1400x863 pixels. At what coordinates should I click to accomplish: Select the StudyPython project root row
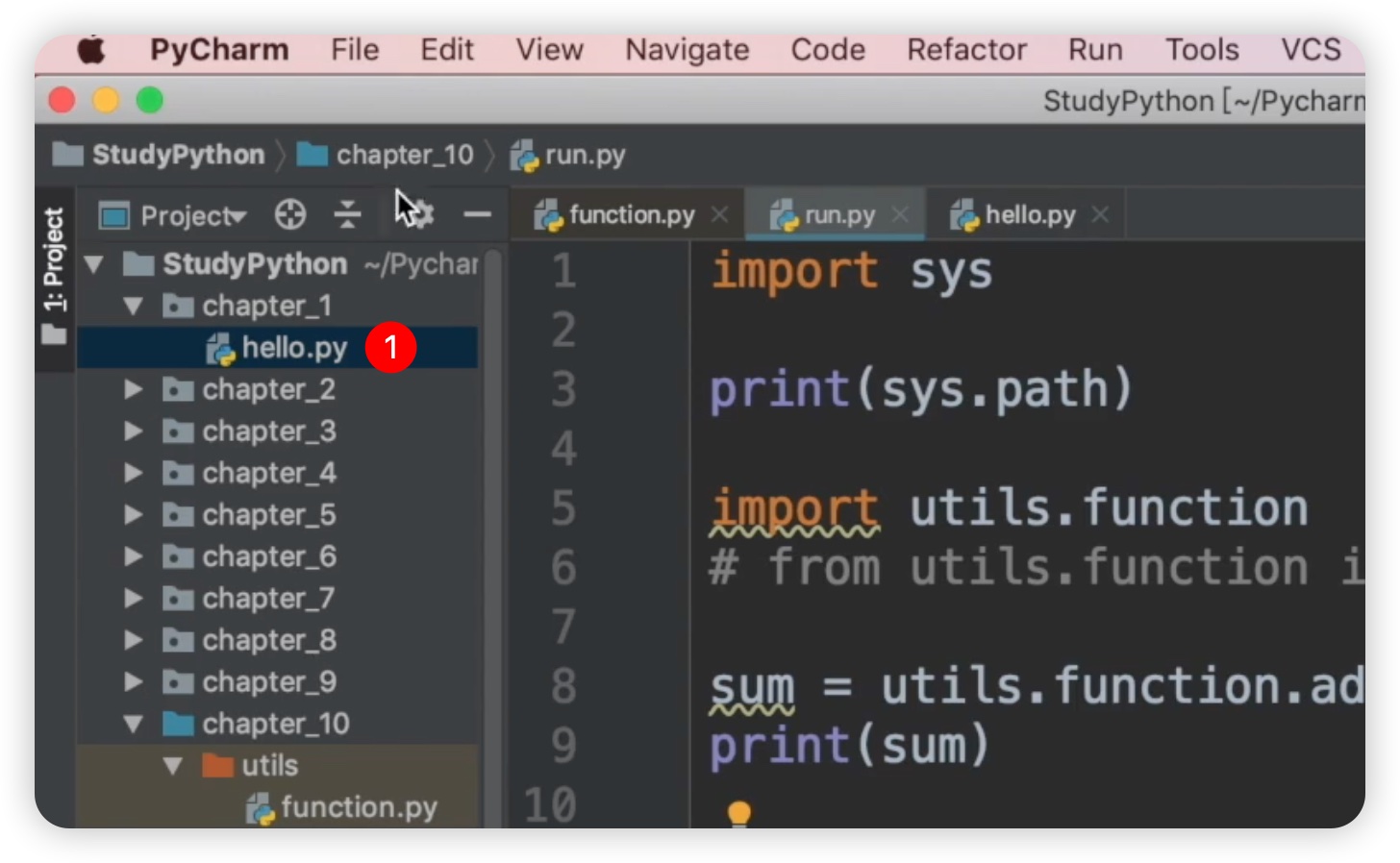click(x=277, y=264)
